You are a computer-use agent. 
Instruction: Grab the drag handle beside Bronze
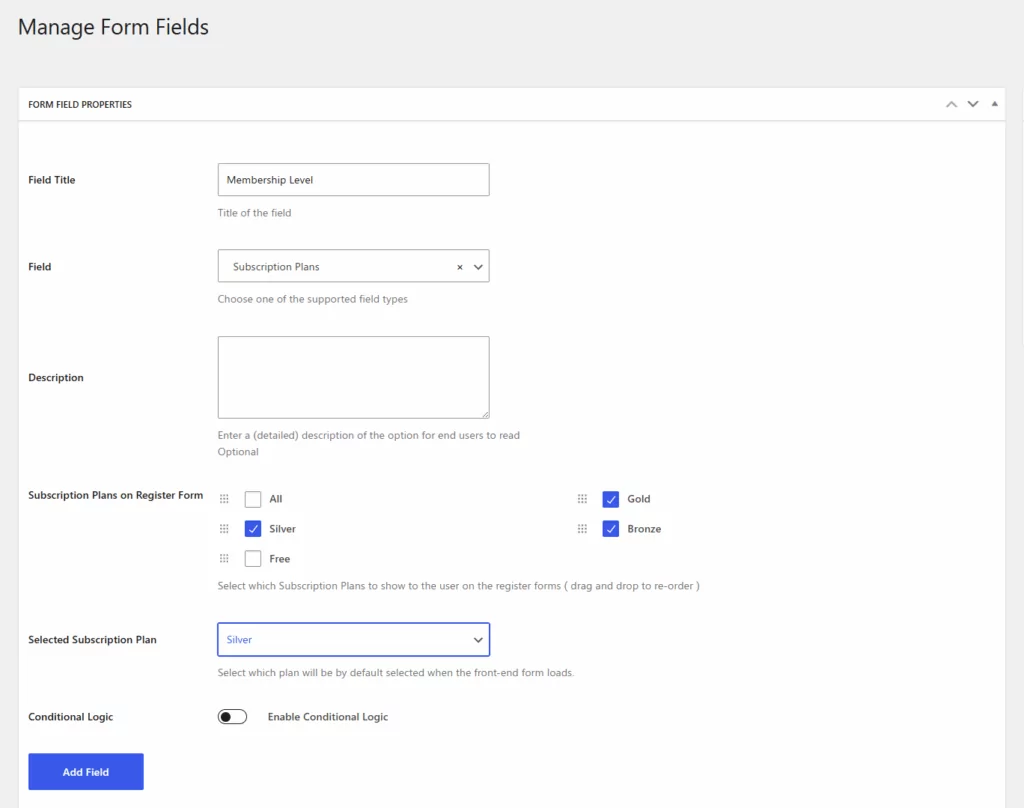tap(582, 529)
